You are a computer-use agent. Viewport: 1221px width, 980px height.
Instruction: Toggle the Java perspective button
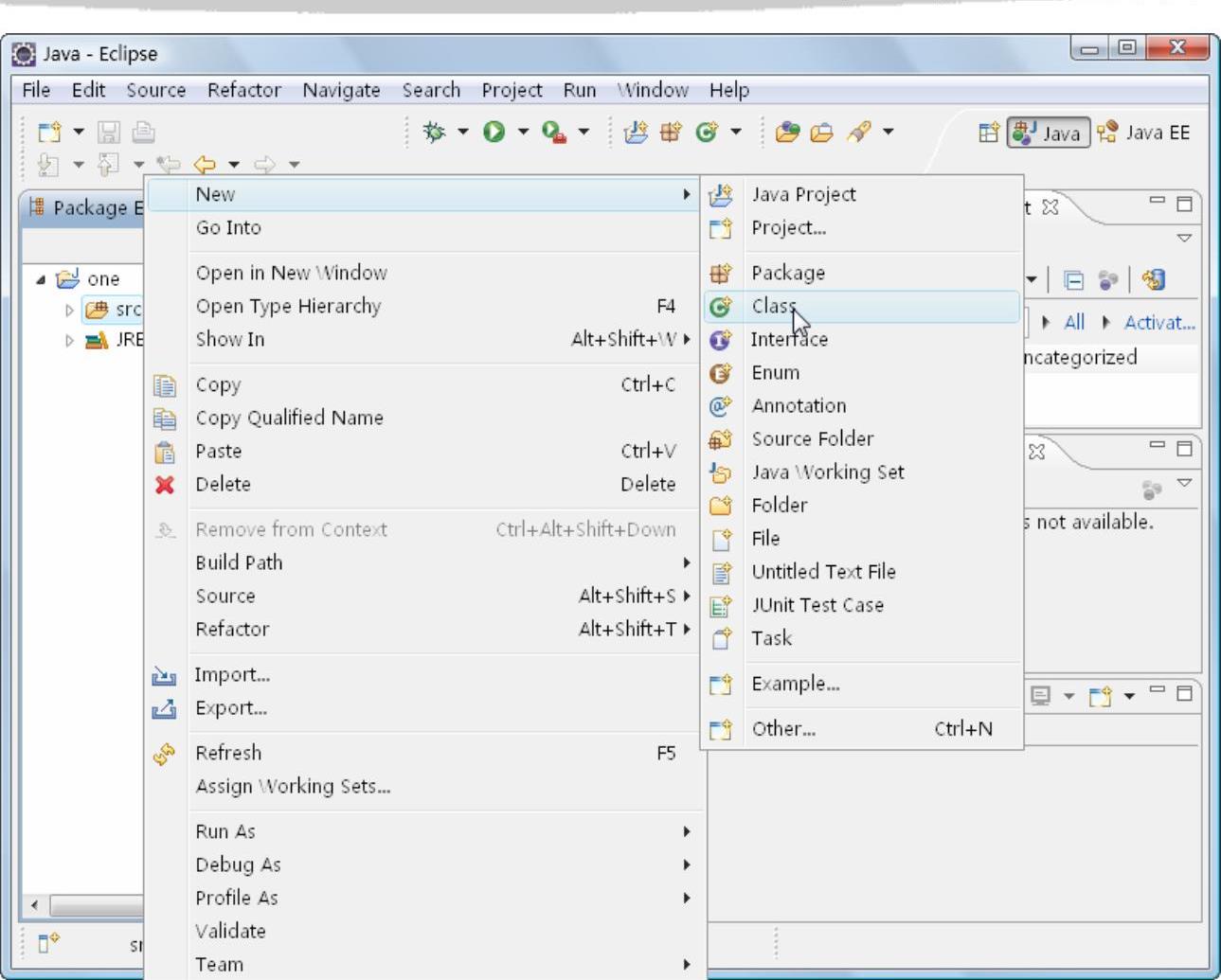1048,133
